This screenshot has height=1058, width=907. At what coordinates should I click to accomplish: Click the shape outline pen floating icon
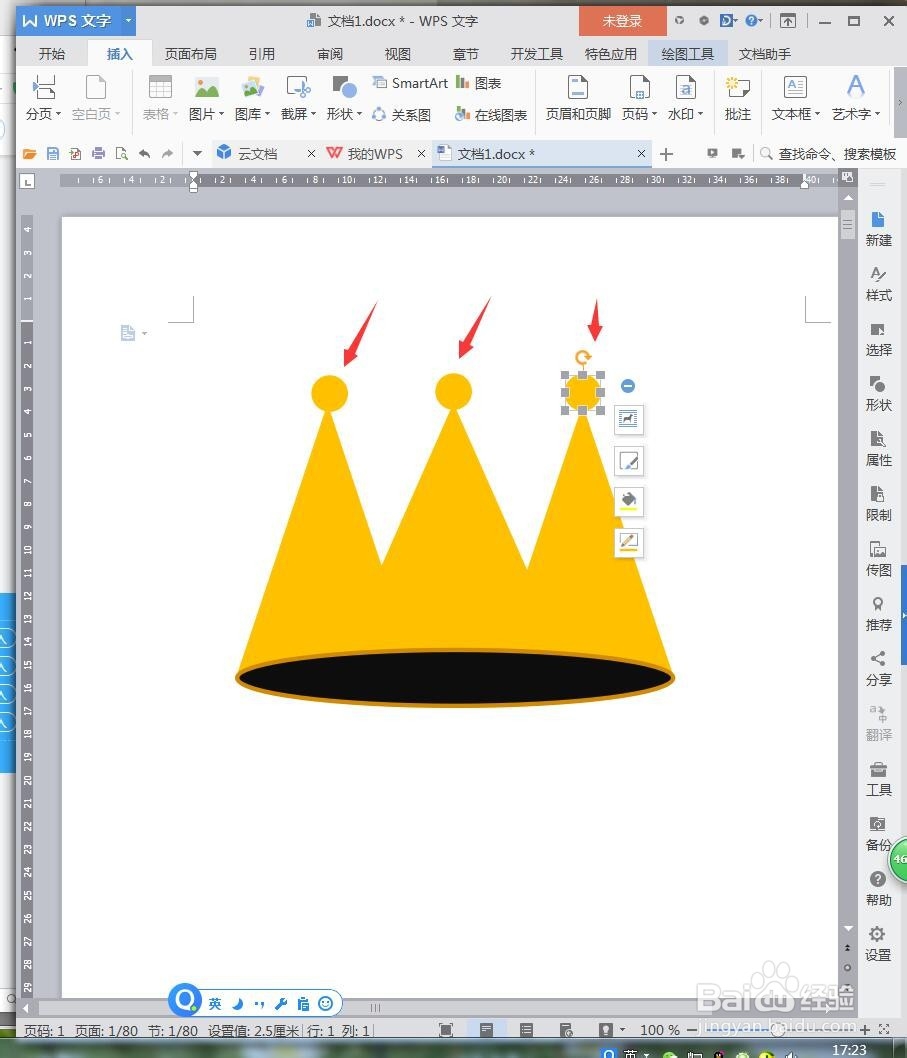pos(628,542)
